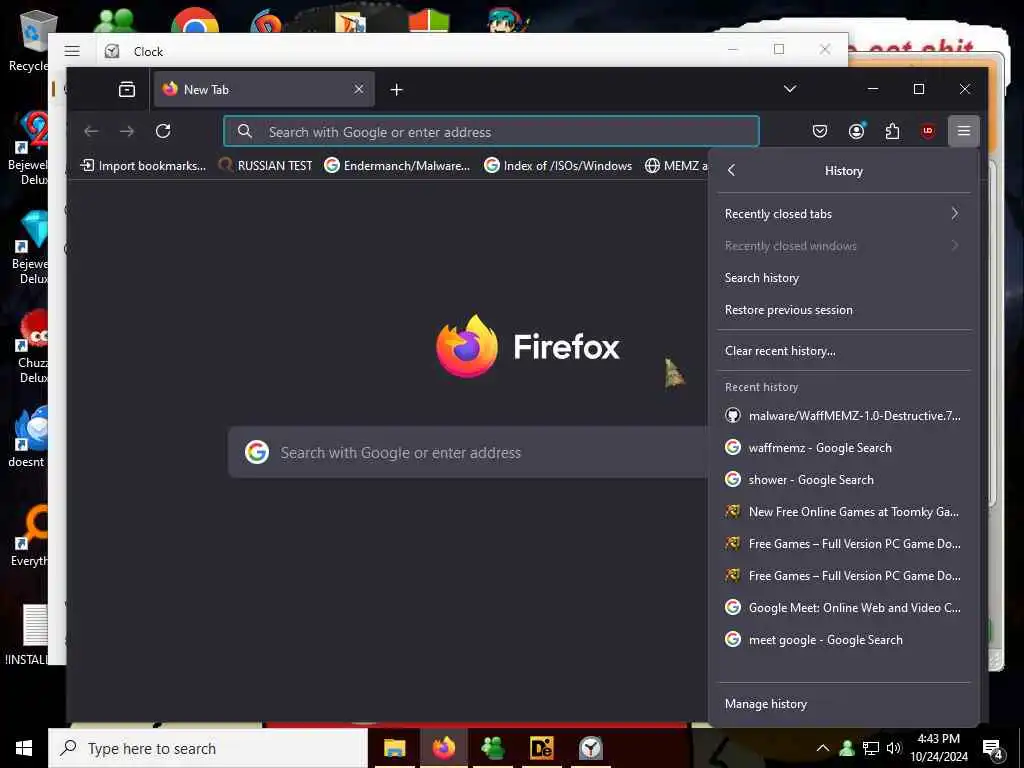1024x768 pixels.
Task: Open the Windows Start menu
Action: [24, 748]
